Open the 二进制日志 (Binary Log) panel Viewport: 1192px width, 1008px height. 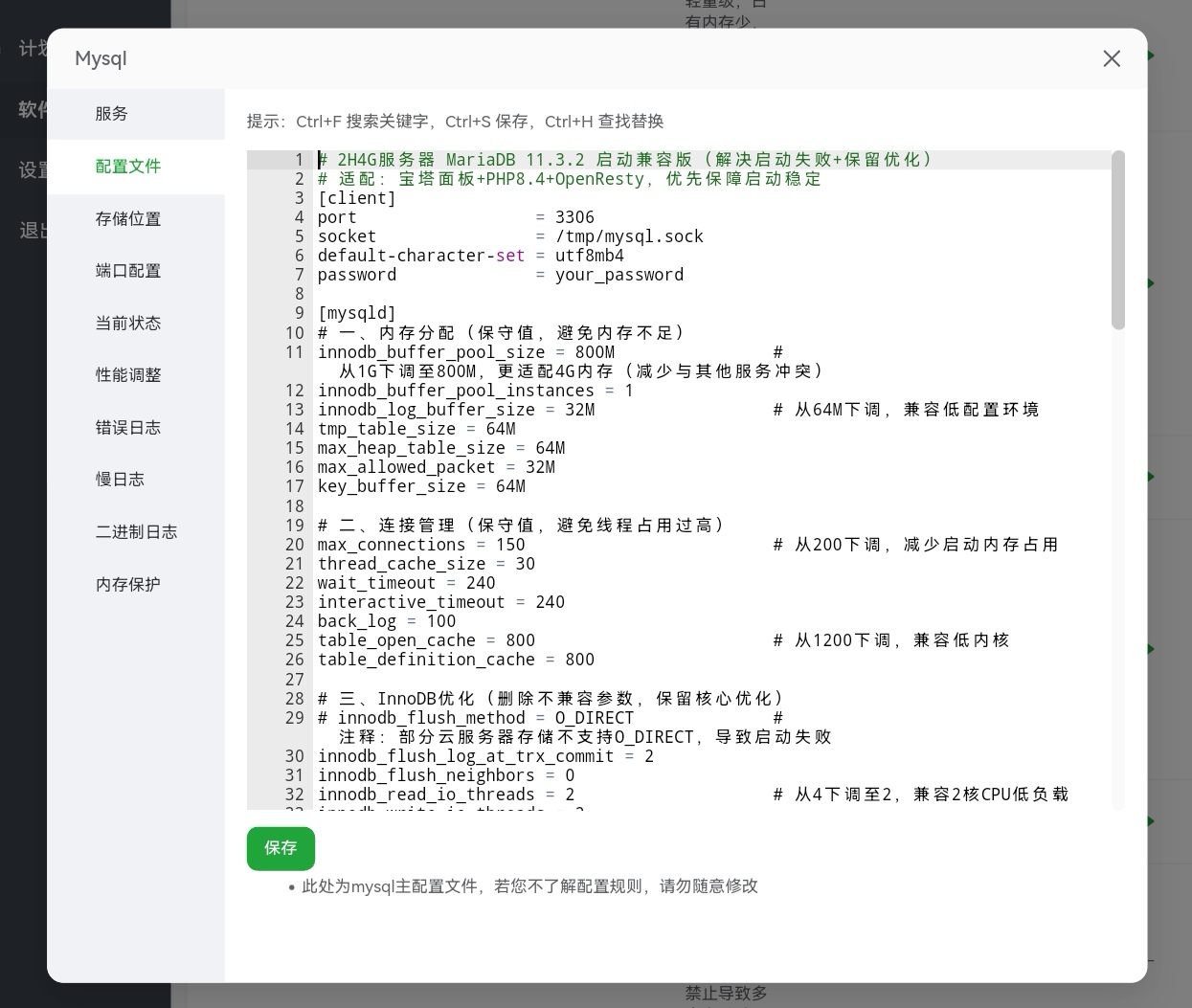137,531
